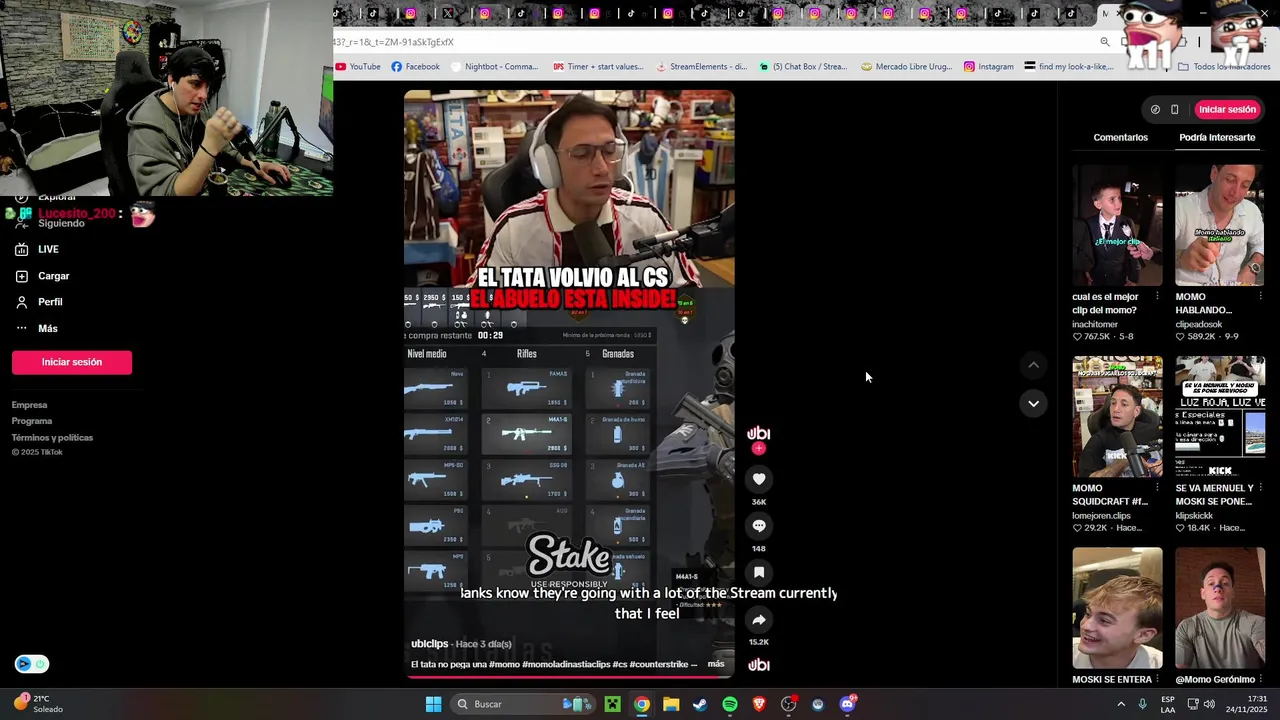1280x720 pixels.
Task: Open options menu for 'MOMO SQUIDCRAFT' card
Action: [x=1157, y=489]
